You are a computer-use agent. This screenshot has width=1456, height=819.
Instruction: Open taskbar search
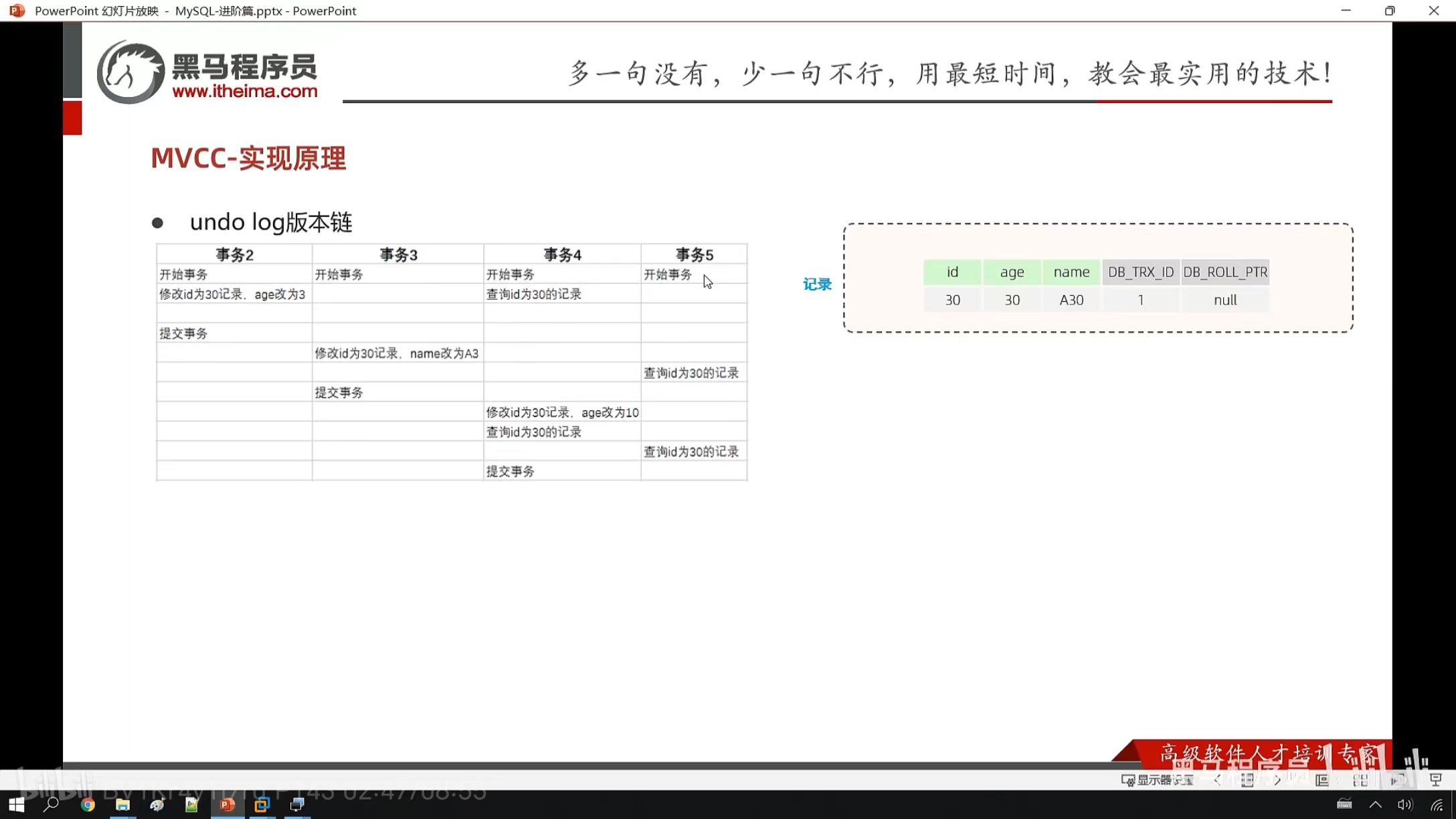[x=51, y=804]
